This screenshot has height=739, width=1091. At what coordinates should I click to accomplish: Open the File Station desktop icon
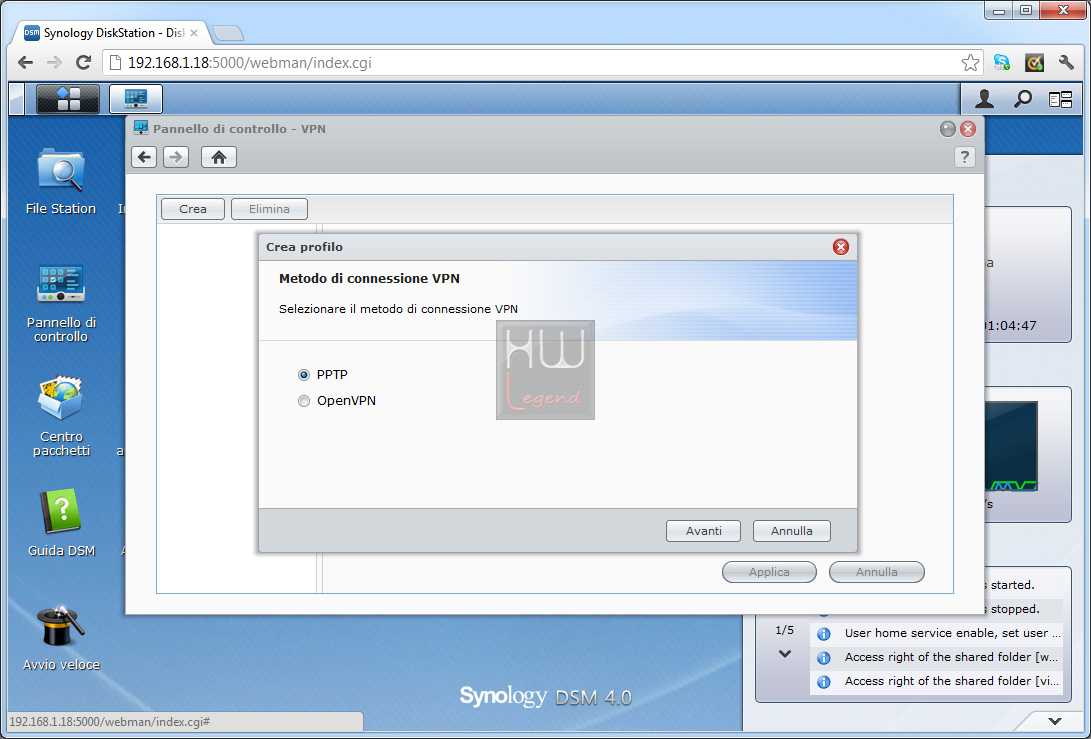[x=61, y=182]
